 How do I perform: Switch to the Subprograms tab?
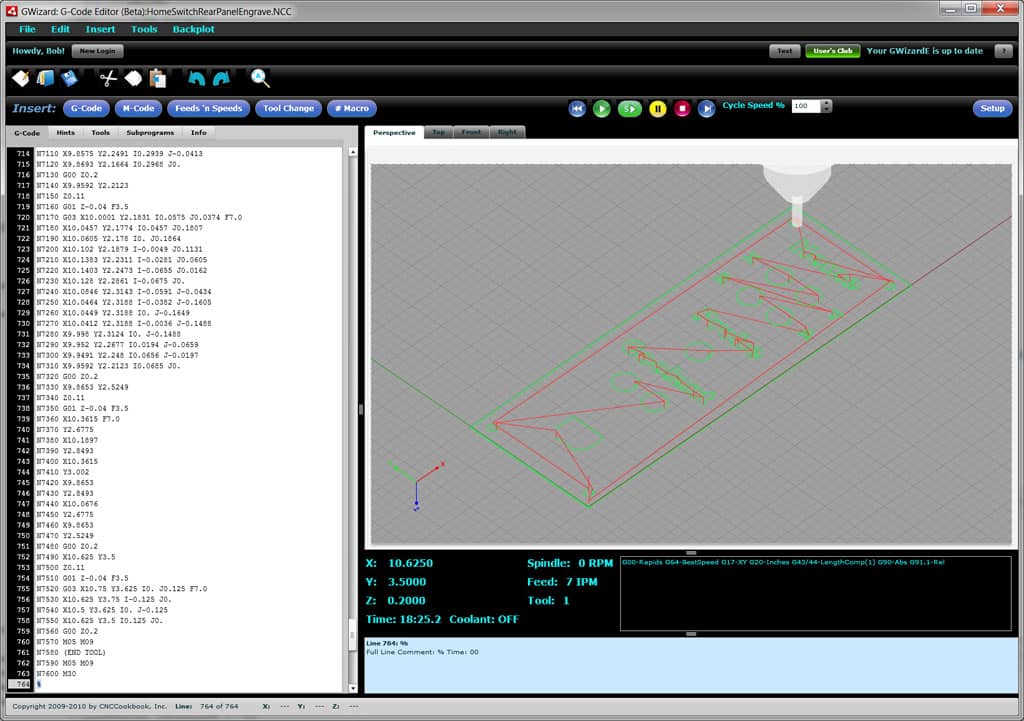click(x=150, y=131)
